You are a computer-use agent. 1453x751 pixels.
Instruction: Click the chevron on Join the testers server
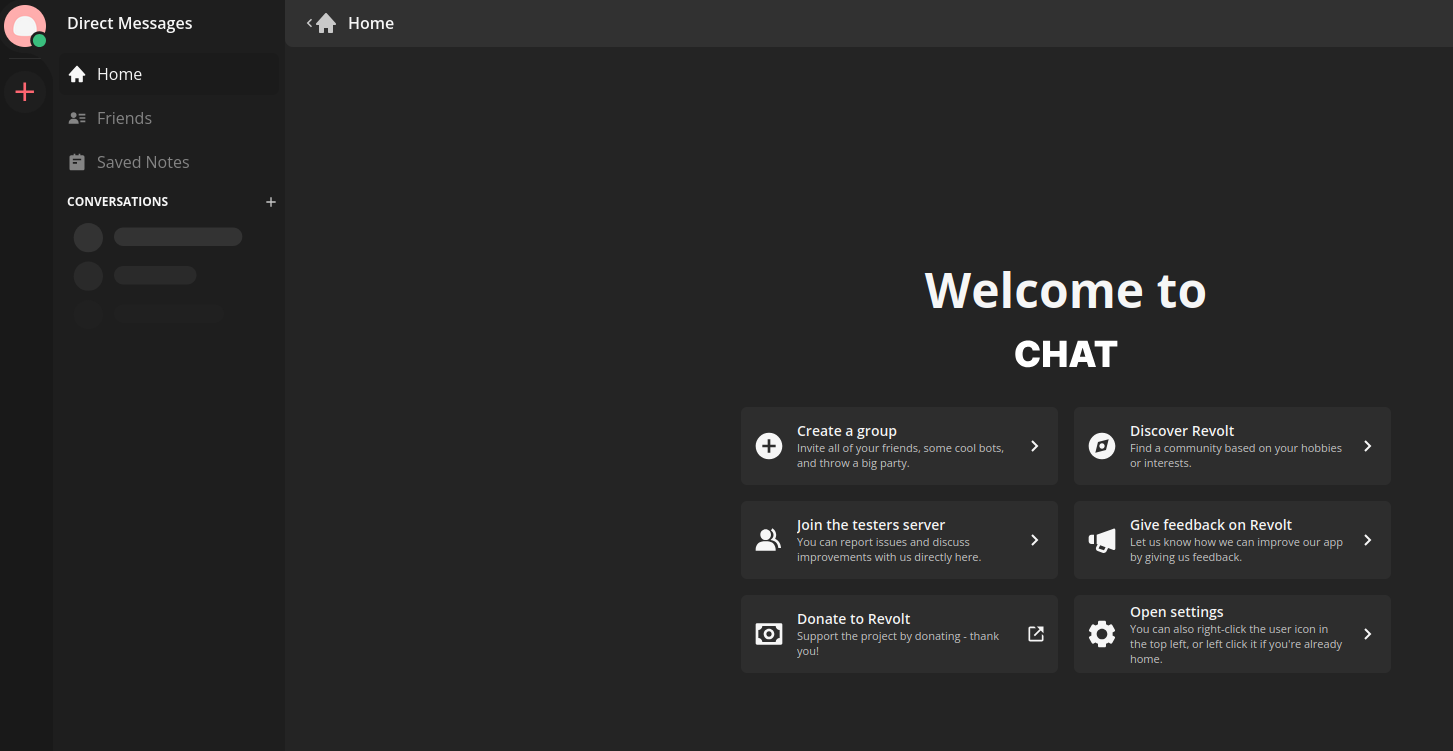pyautogui.click(x=1035, y=540)
